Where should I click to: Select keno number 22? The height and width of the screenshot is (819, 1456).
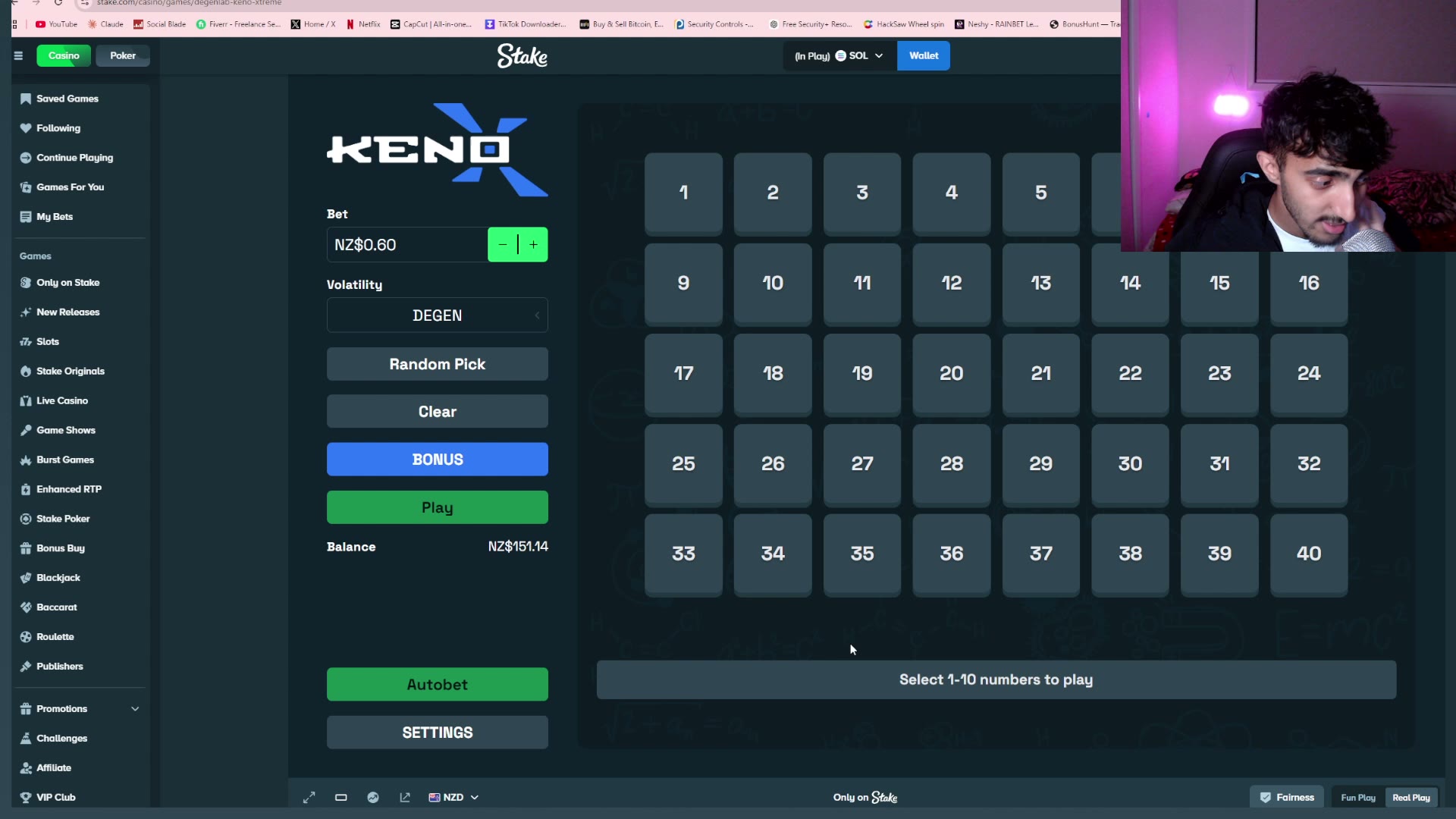(1130, 374)
